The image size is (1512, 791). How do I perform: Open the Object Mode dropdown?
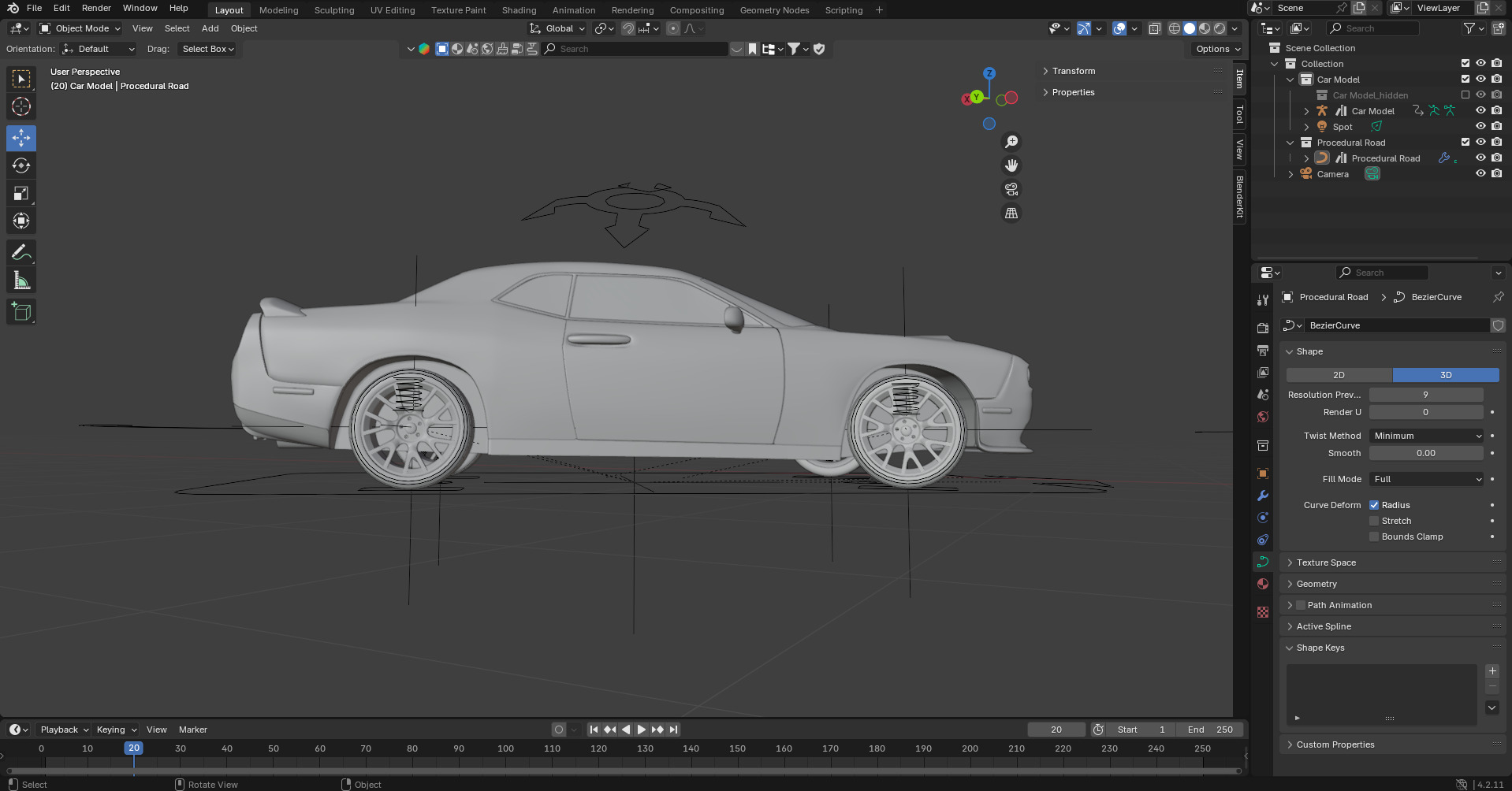pos(80,28)
